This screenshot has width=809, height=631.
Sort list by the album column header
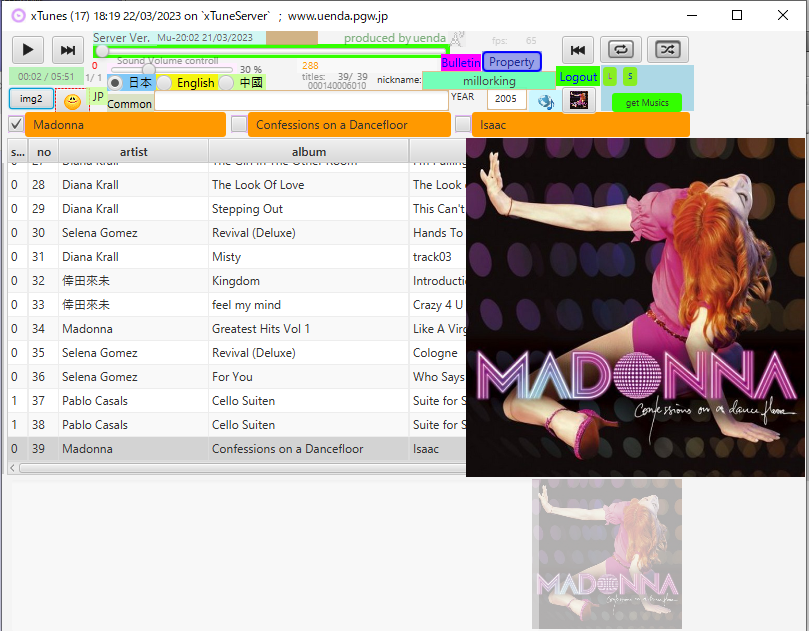pyautogui.click(x=308, y=152)
